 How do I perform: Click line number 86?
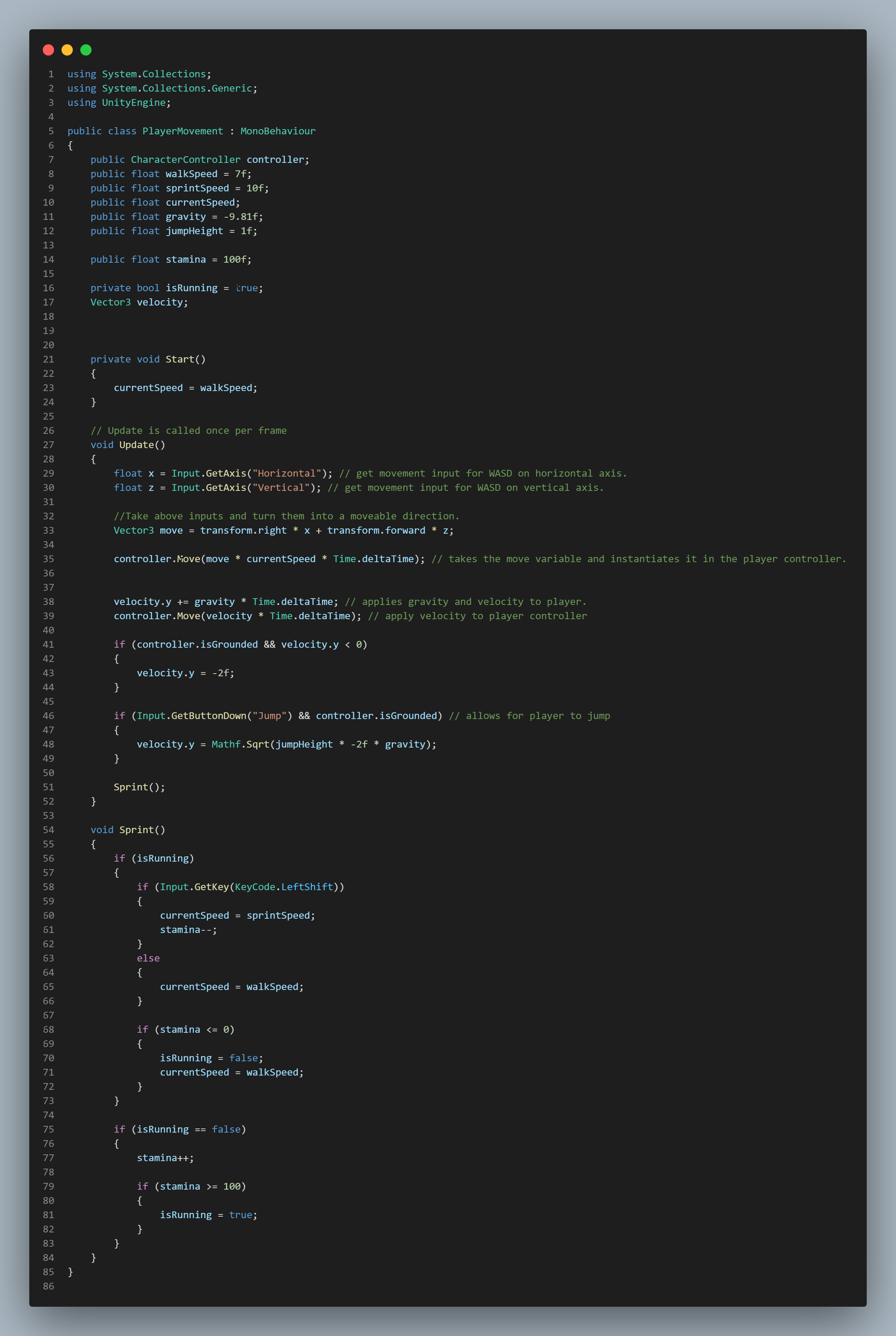tap(48, 1287)
